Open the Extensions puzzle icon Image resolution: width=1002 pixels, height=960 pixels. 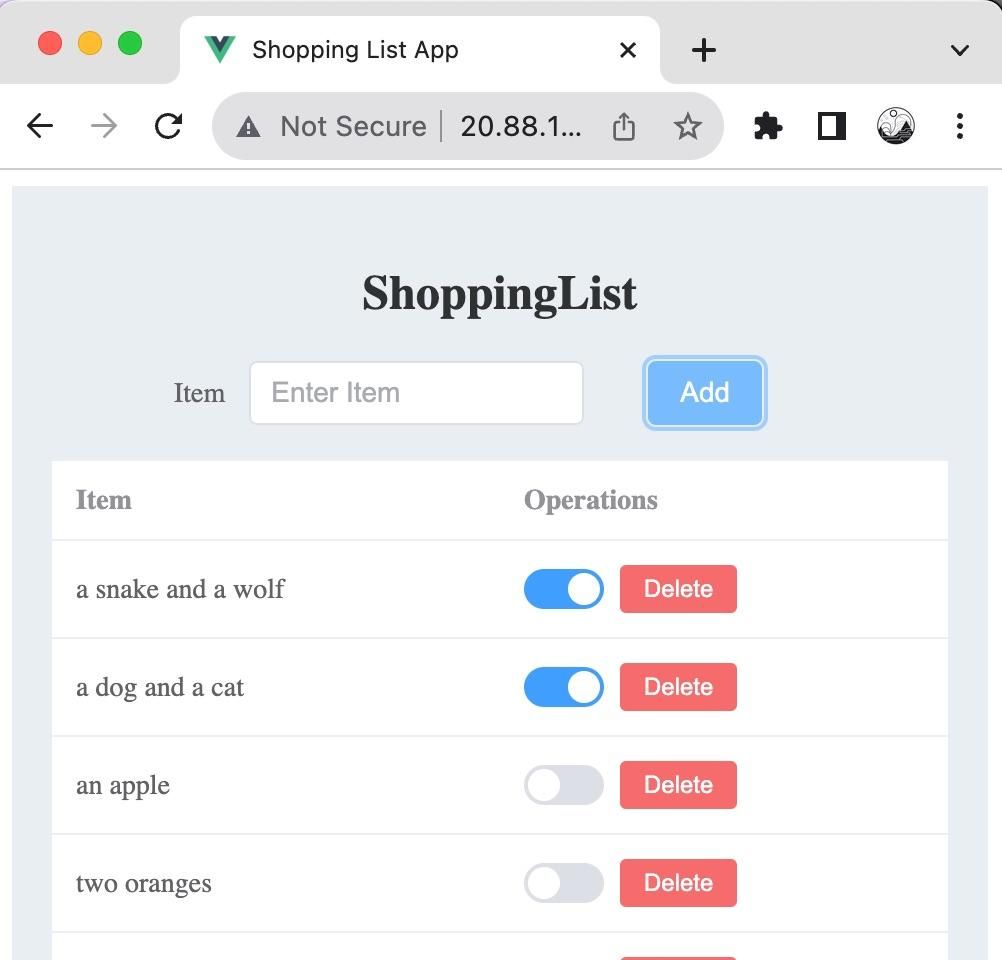[x=767, y=126]
